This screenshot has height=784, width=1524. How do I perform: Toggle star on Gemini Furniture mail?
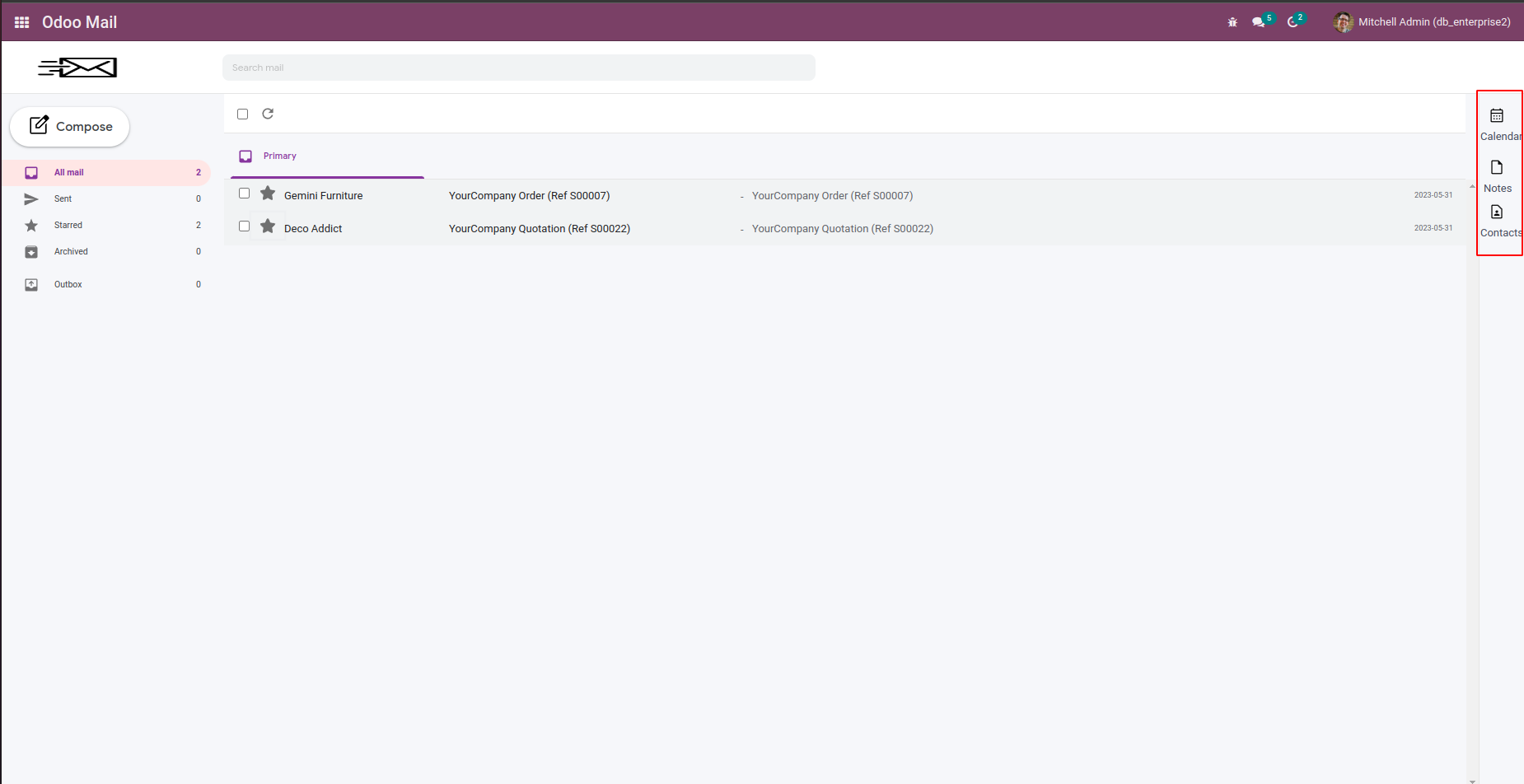(268, 194)
